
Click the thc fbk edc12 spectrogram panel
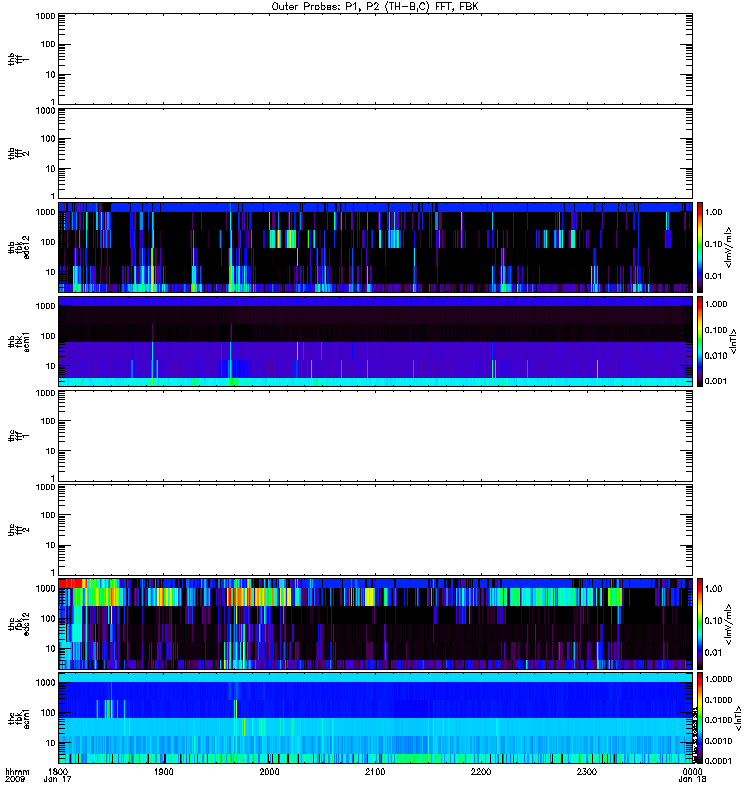[x=376, y=623]
